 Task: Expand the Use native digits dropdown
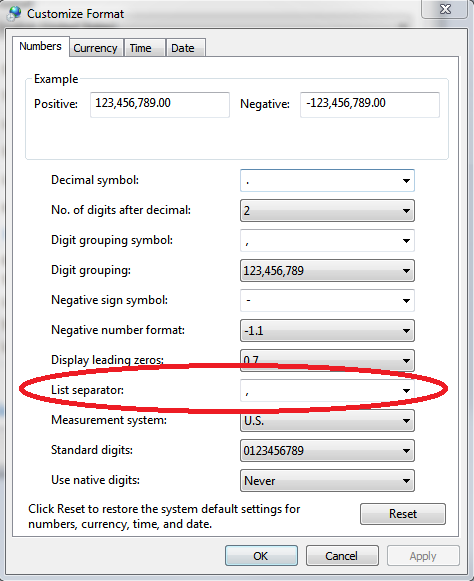(x=327, y=481)
